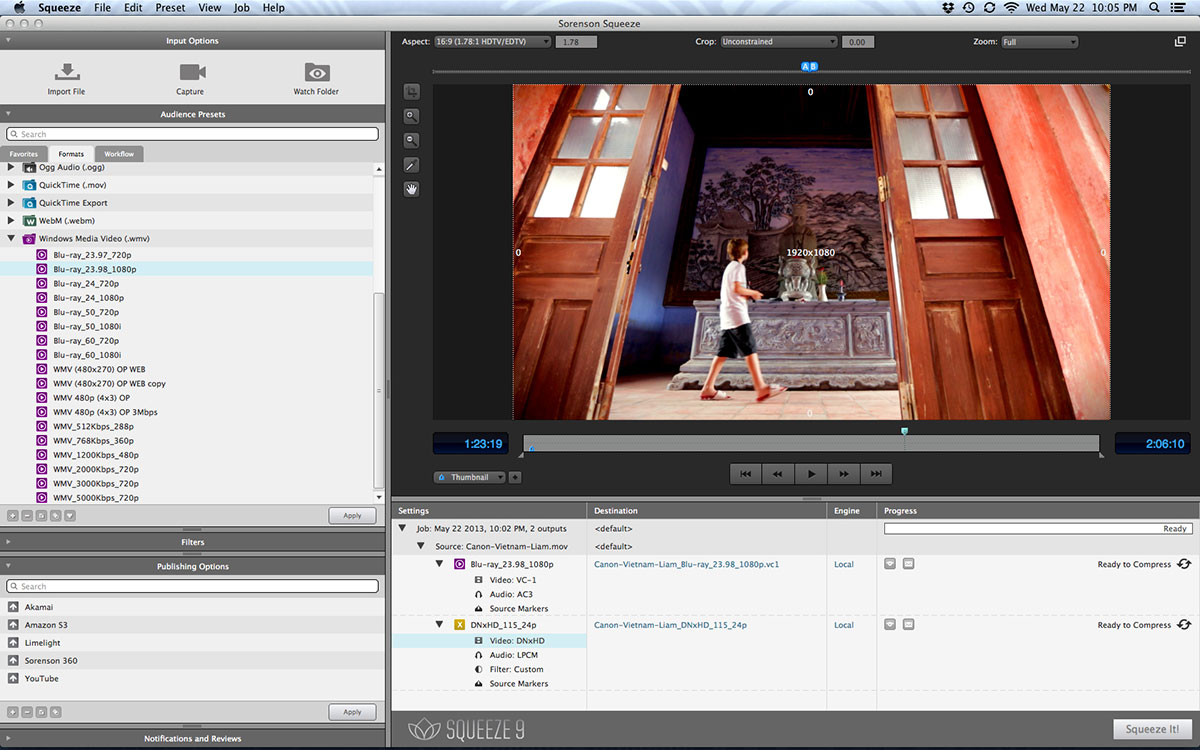This screenshot has width=1200, height=750.
Task: Select the crop tool beside the preview
Action: tap(411, 92)
